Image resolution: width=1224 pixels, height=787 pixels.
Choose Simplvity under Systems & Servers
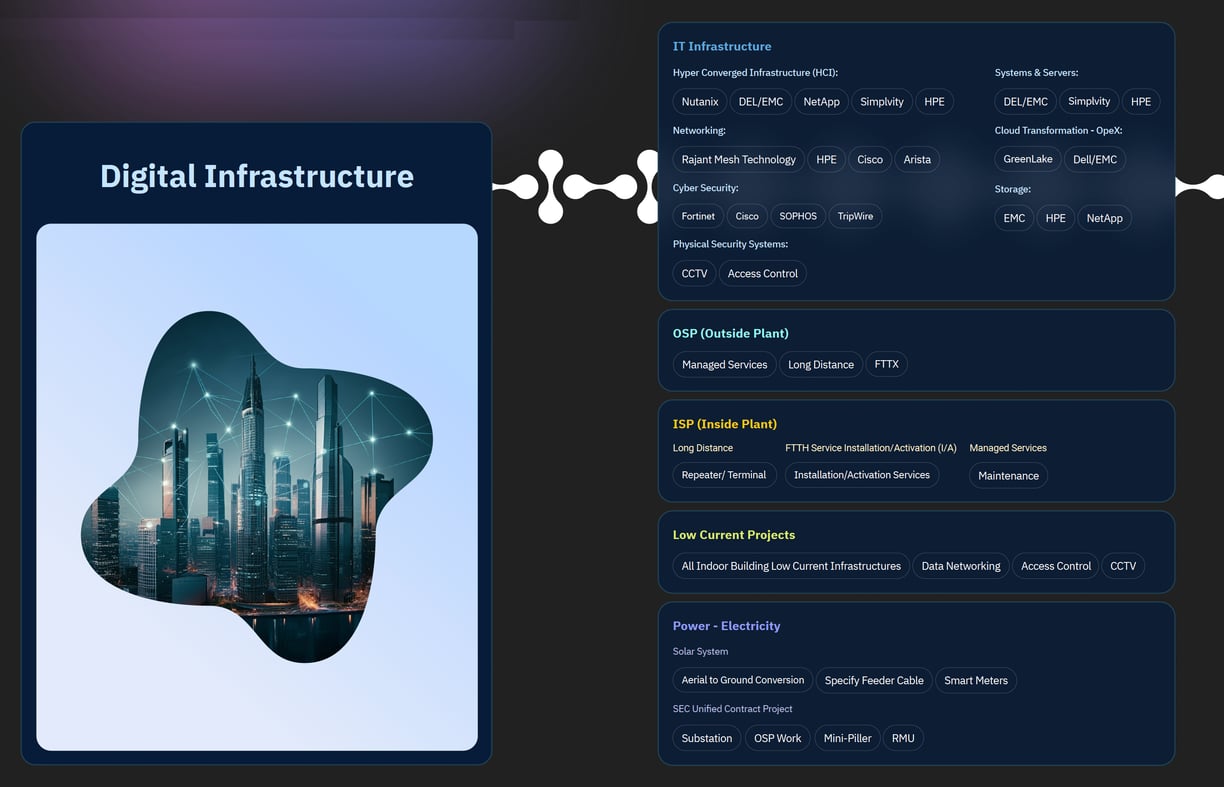(x=1089, y=102)
